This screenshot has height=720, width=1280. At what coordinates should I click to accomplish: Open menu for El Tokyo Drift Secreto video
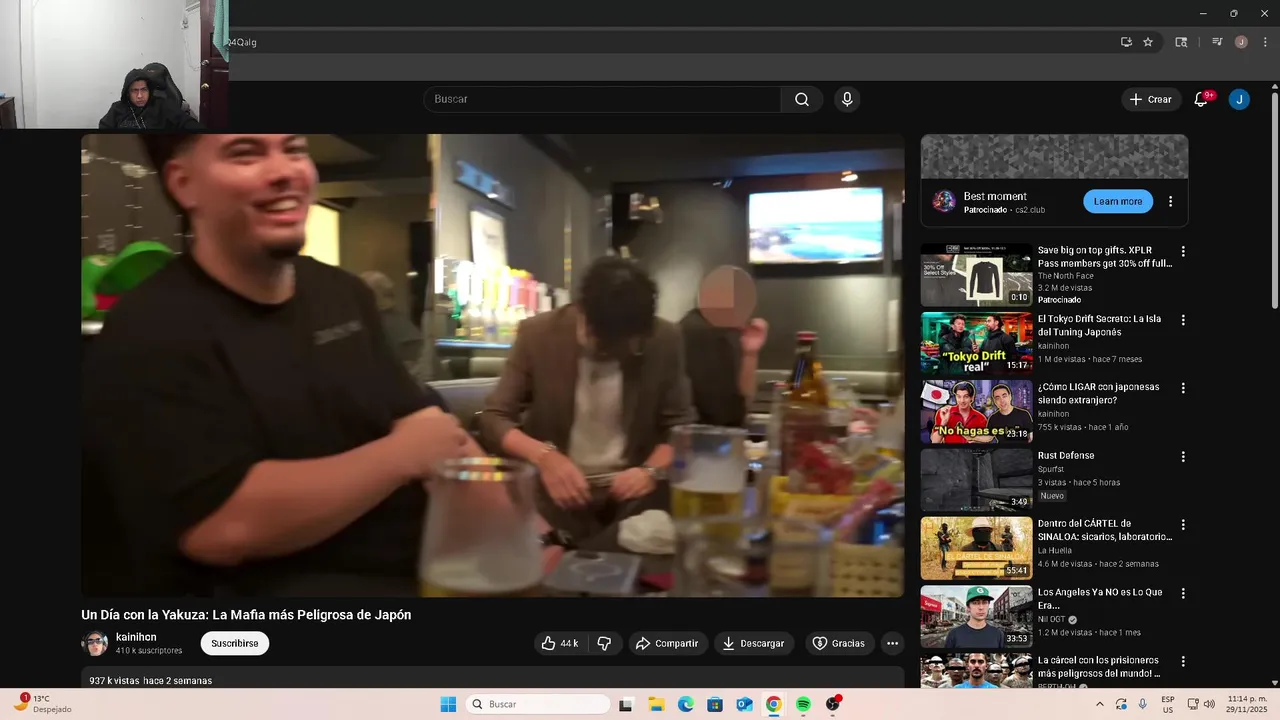pos(1183,320)
